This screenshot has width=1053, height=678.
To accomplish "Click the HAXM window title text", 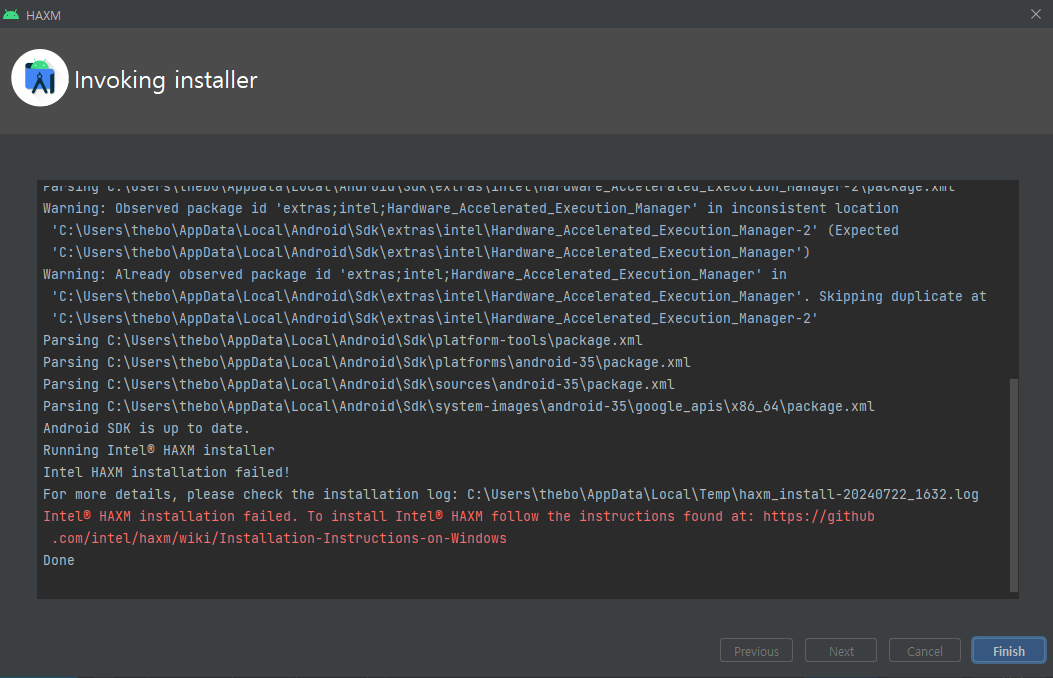I will pos(43,15).
